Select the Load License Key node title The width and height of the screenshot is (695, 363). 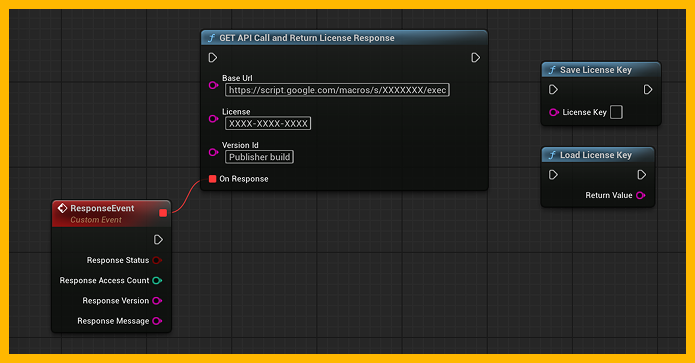click(596, 155)
